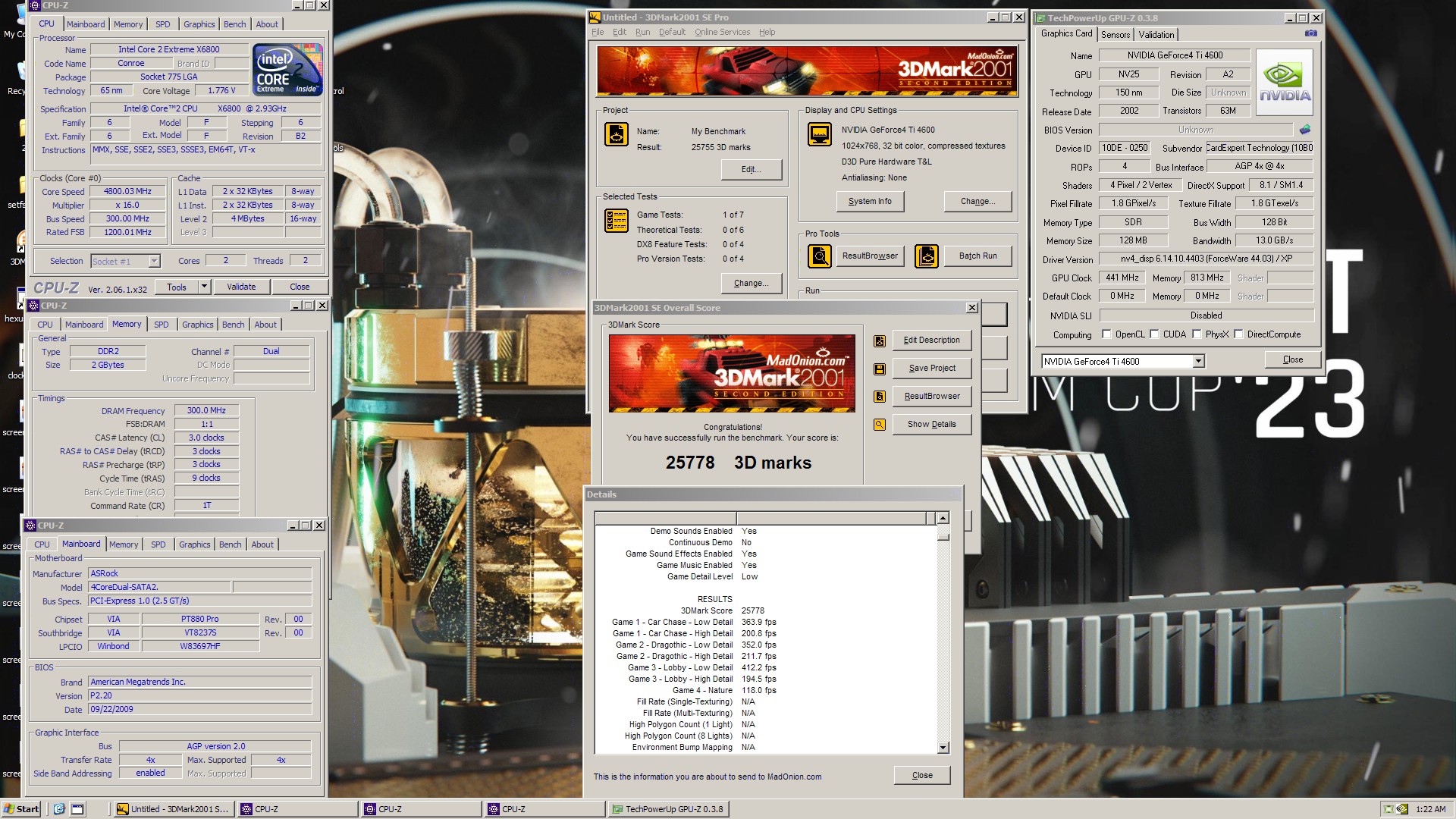The height and width of the screenshot is (819, 1456).
Task: Click the title icon of CPU-Z Mainboard window
Action: [31, 526]
